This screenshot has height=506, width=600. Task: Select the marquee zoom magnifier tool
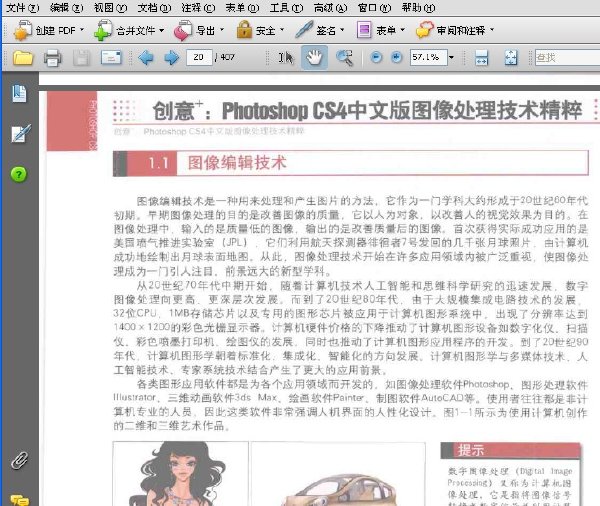point(344,58)
